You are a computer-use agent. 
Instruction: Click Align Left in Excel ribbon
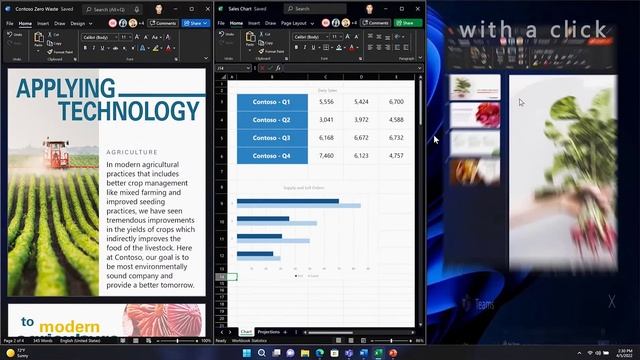click(x=370, y=47)
